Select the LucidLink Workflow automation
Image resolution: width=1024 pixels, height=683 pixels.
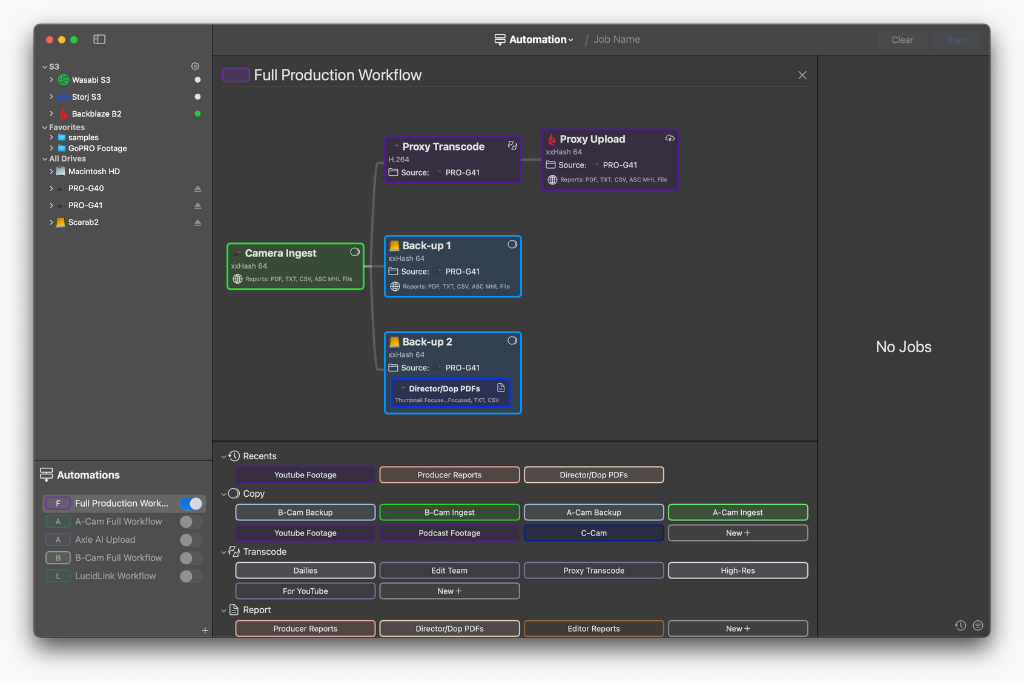(x=124, y=576)
